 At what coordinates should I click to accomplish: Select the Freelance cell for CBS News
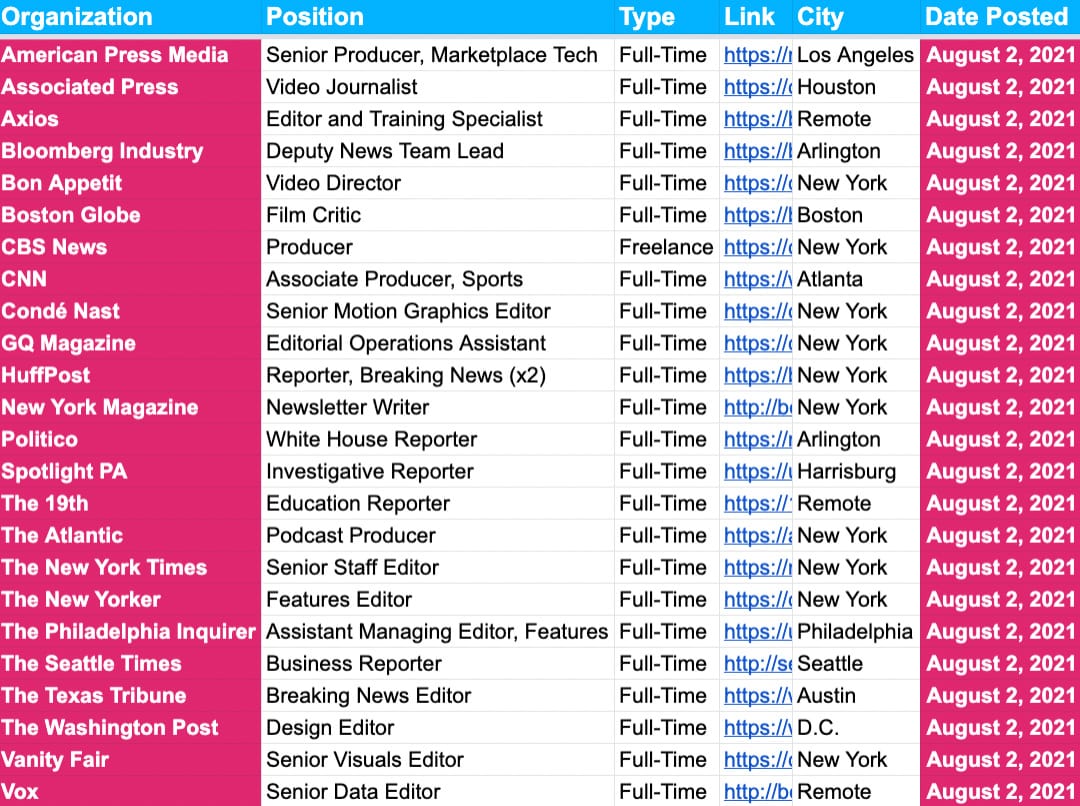pos(665,247)
